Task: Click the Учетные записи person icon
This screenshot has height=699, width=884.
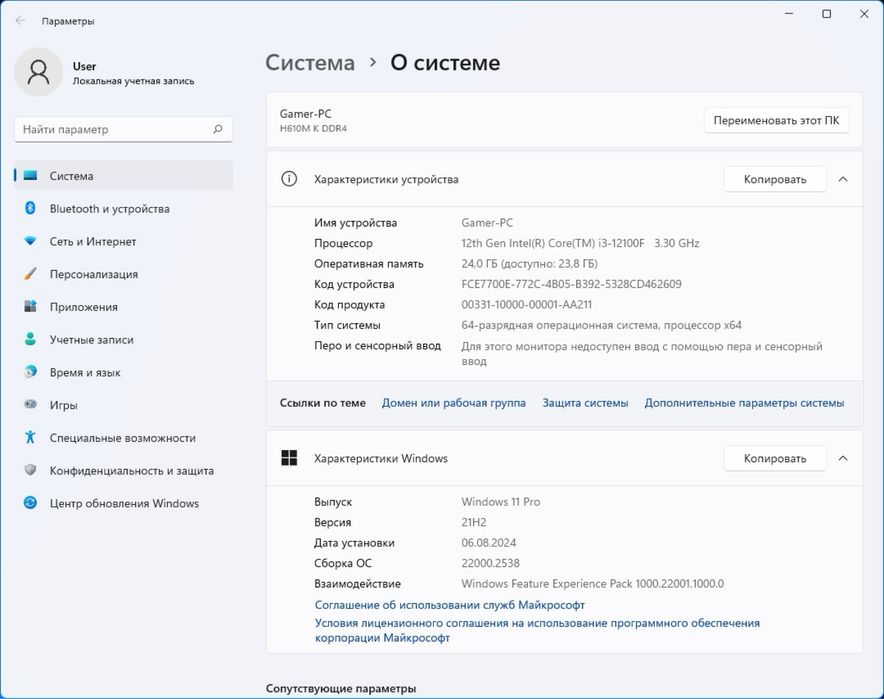Action: click(x=30, y=339)
